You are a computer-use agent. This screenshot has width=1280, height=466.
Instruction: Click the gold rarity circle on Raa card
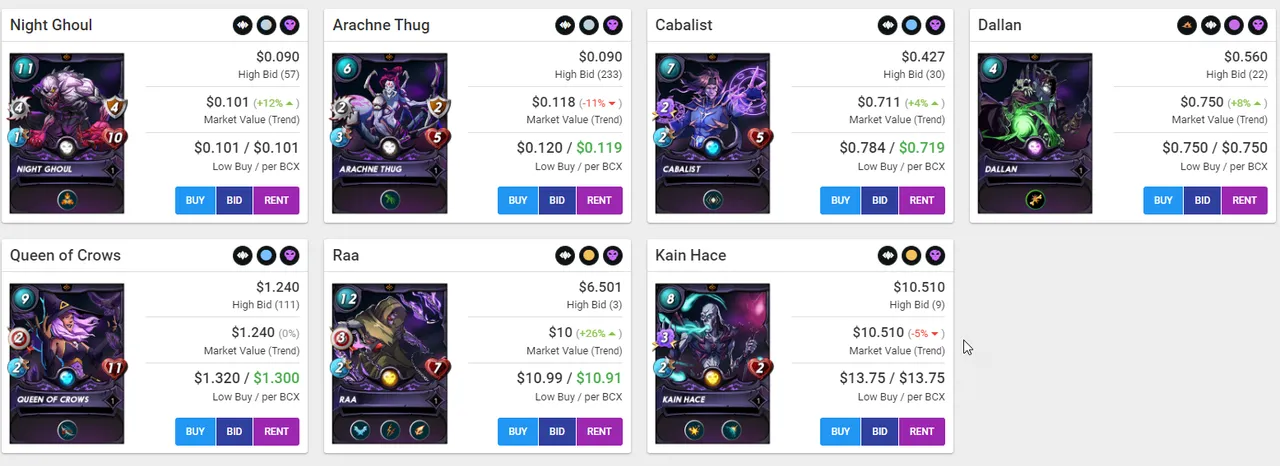tap(589, 256)
